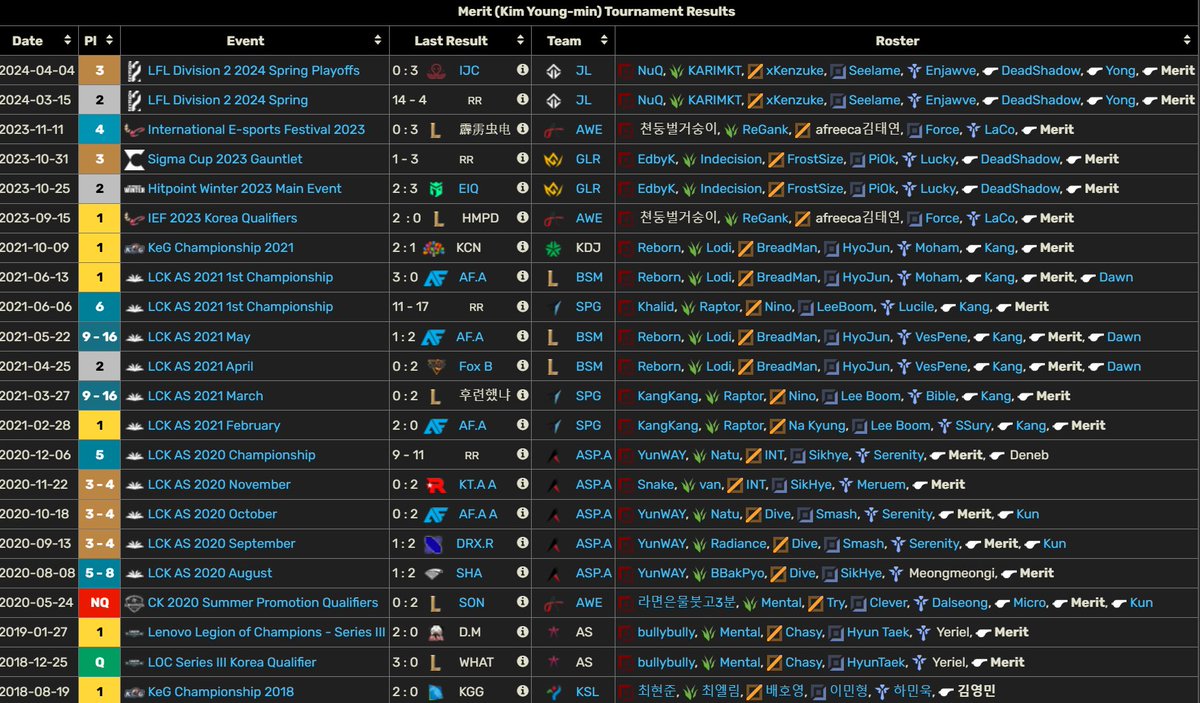This screenshot has width=1200, height=703.
Task: Click the KDJ team logo
Action: coord(553,248)
